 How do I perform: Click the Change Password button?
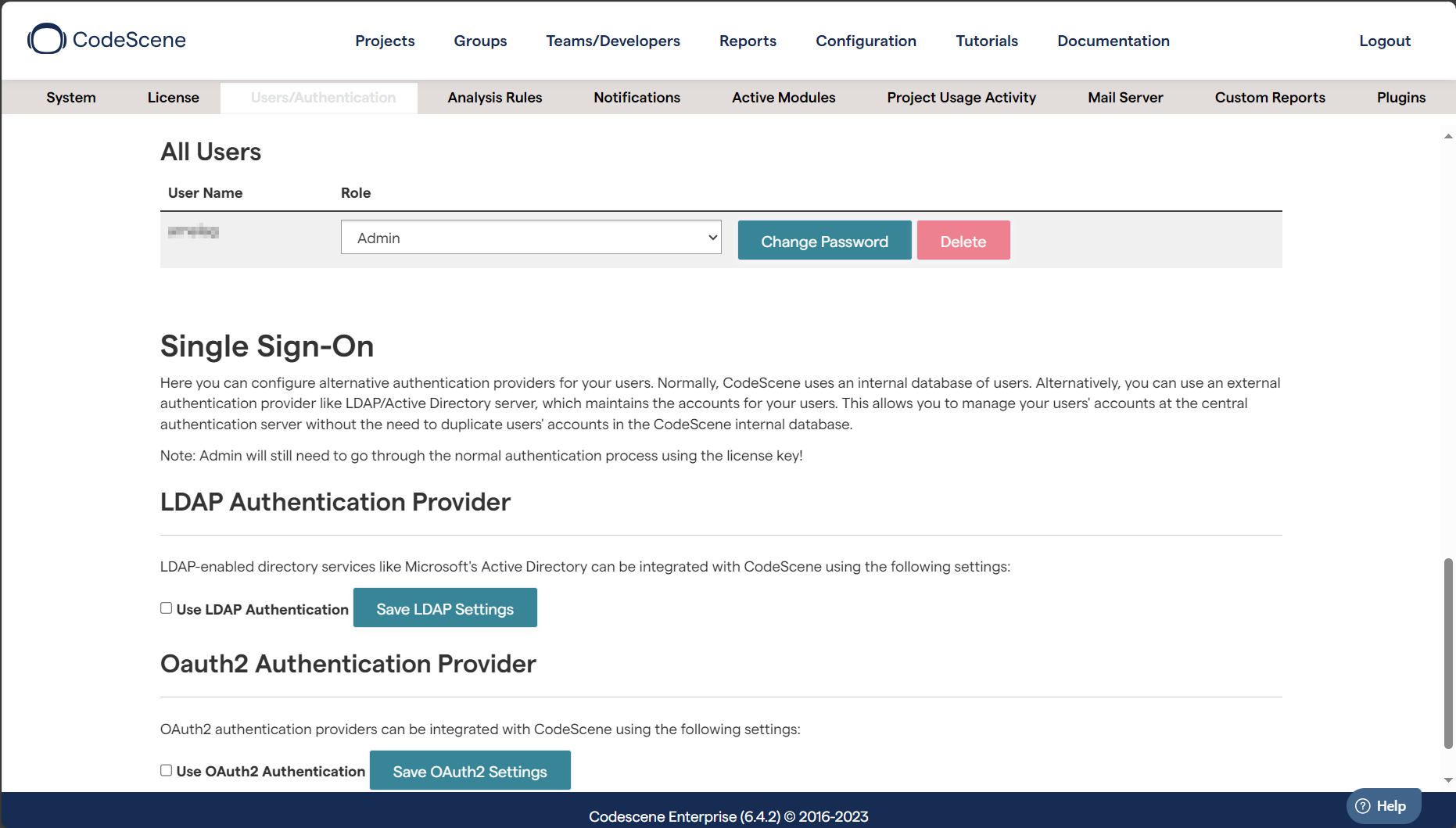tap(824, 241)
